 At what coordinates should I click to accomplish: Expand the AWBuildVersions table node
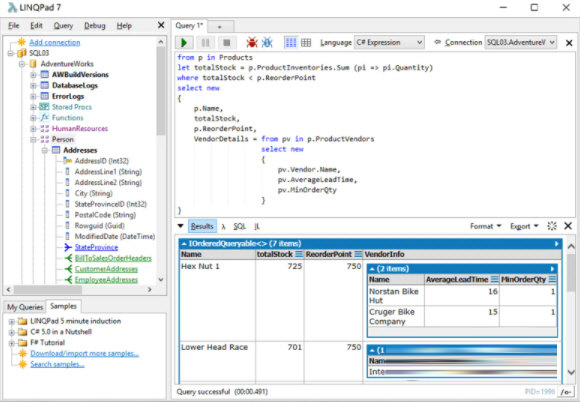click(x=33, y=75)
